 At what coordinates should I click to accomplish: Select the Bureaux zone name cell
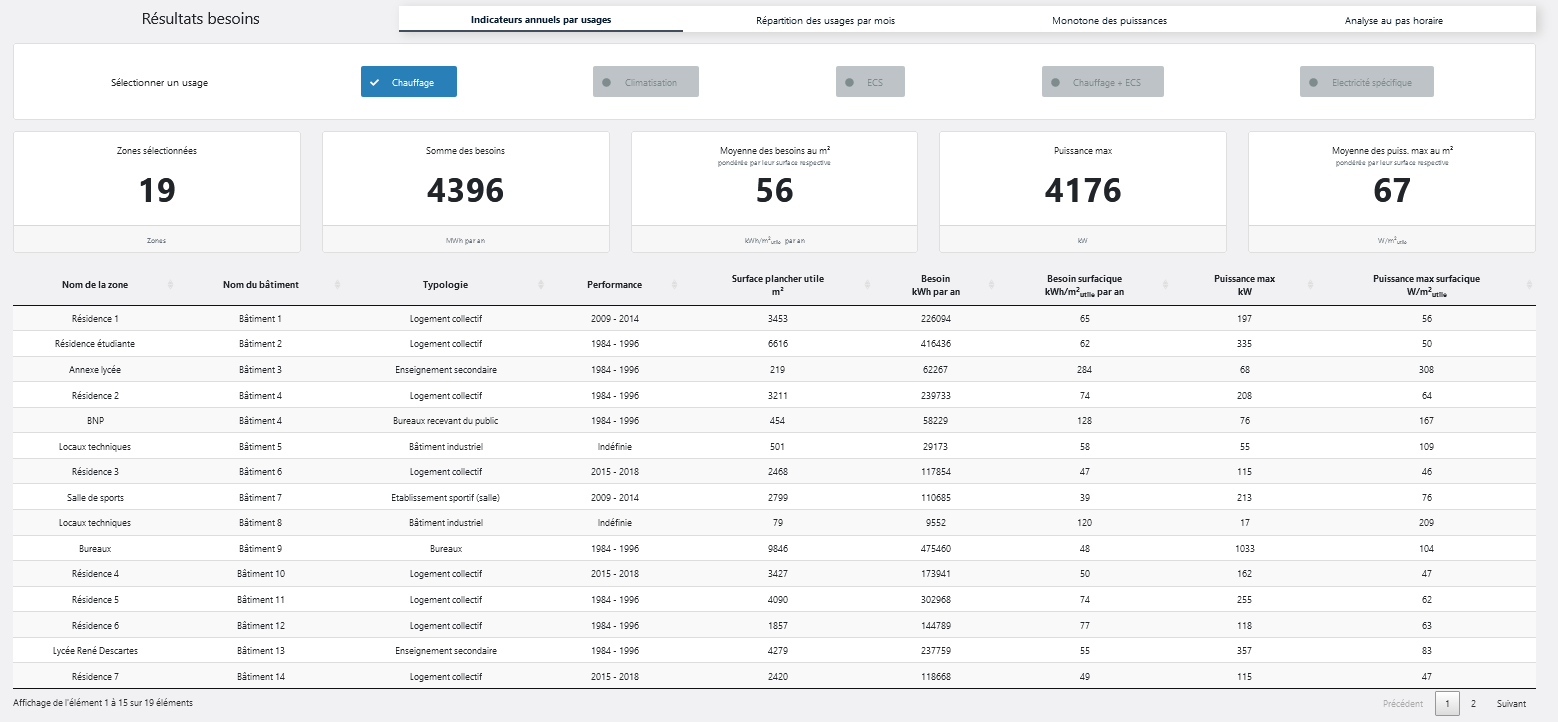click(x=95, y=549)
